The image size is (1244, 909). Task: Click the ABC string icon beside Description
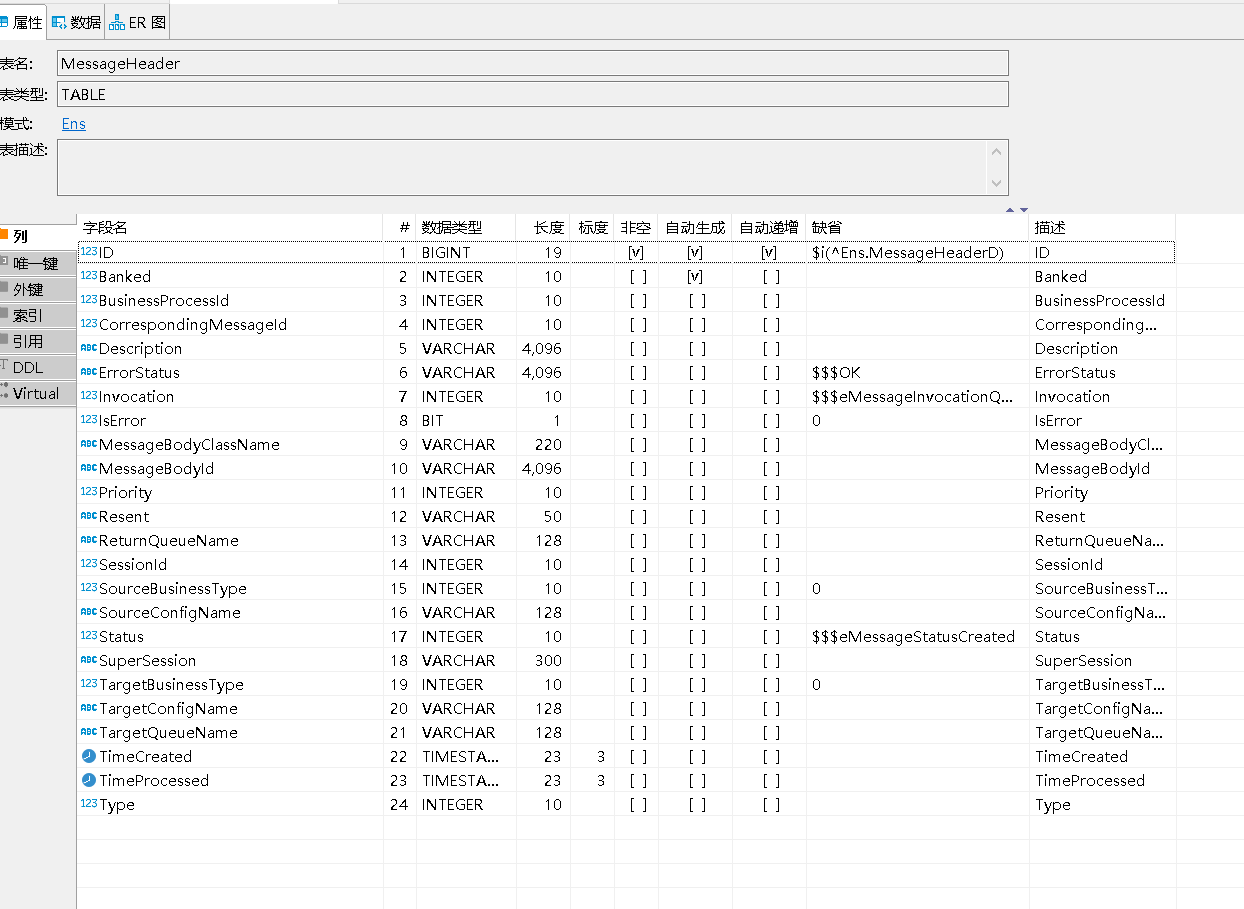click(88, 348)
